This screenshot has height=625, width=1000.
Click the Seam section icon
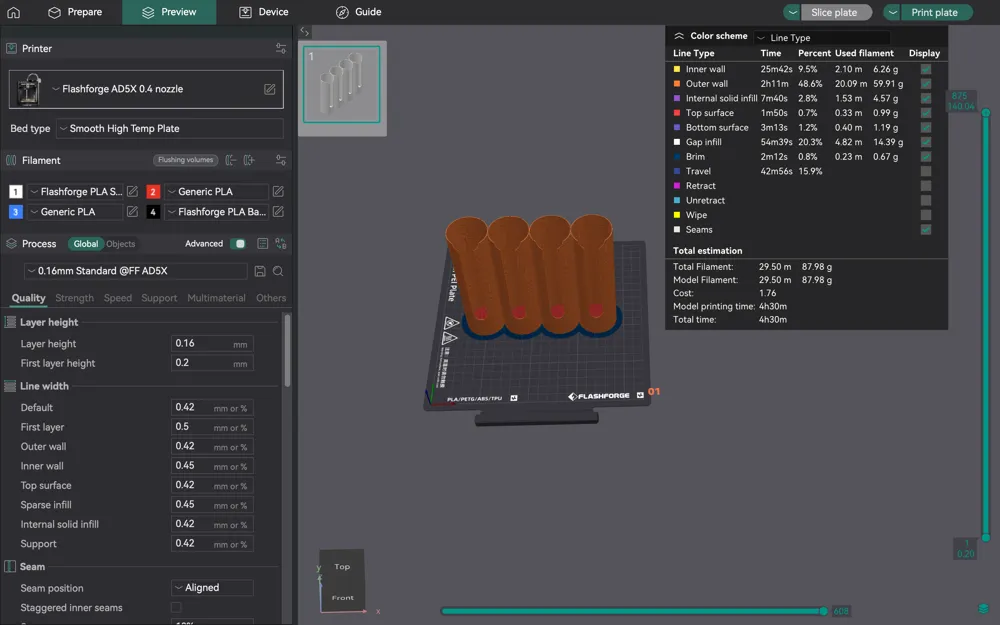pyautogui.click(x=10, y=566)
